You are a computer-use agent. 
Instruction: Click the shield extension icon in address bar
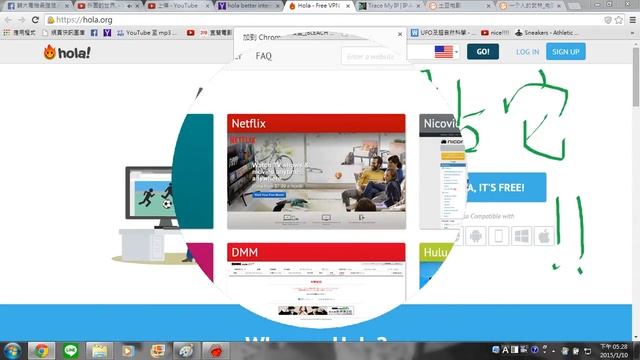(x=608, y=20)
